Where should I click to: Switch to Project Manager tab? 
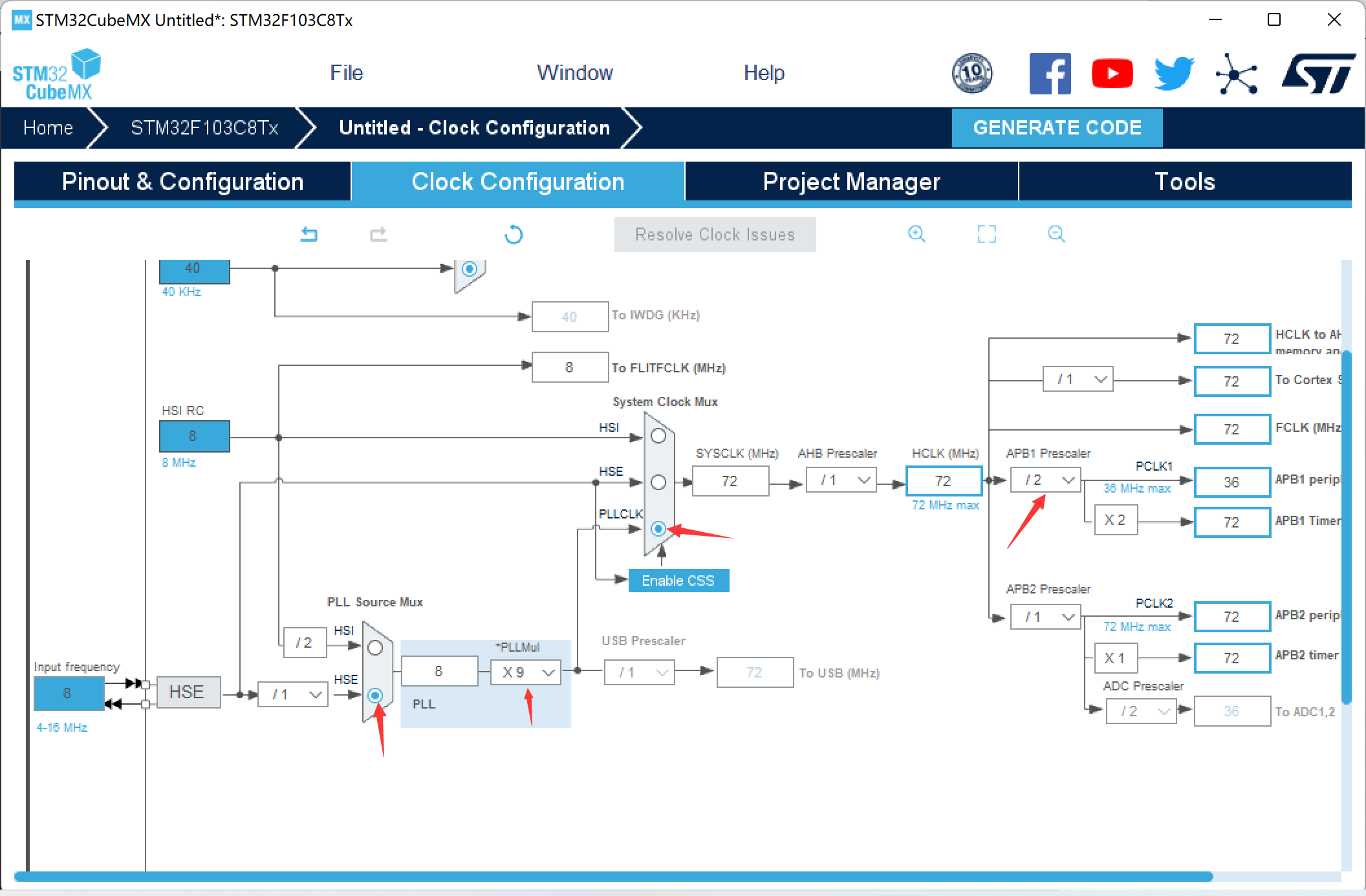click(852, 182)
